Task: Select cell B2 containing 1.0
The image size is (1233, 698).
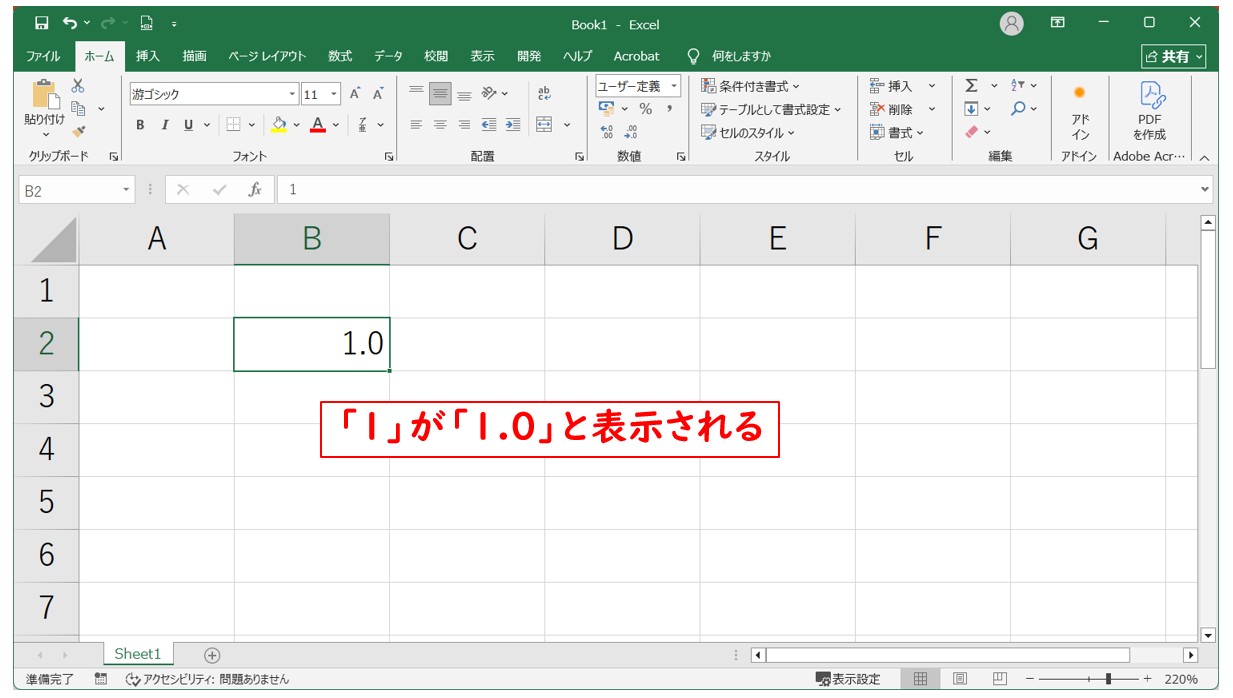Action: (x=312, y=344)
